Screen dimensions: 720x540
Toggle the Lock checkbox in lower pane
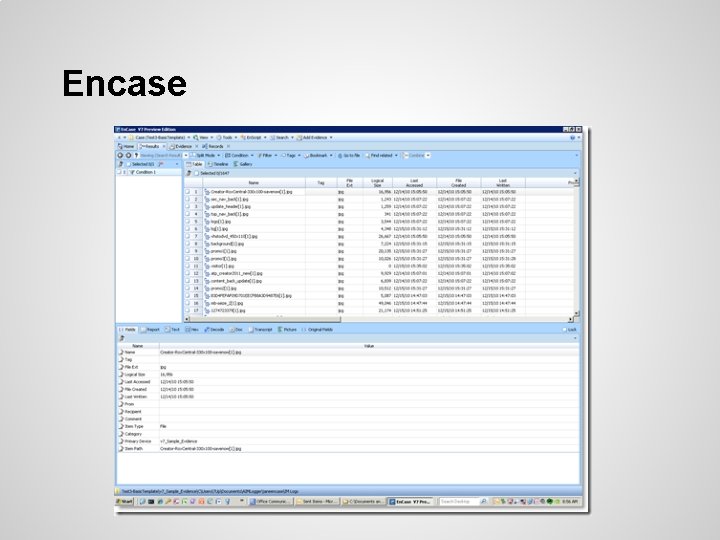point(564,330)
